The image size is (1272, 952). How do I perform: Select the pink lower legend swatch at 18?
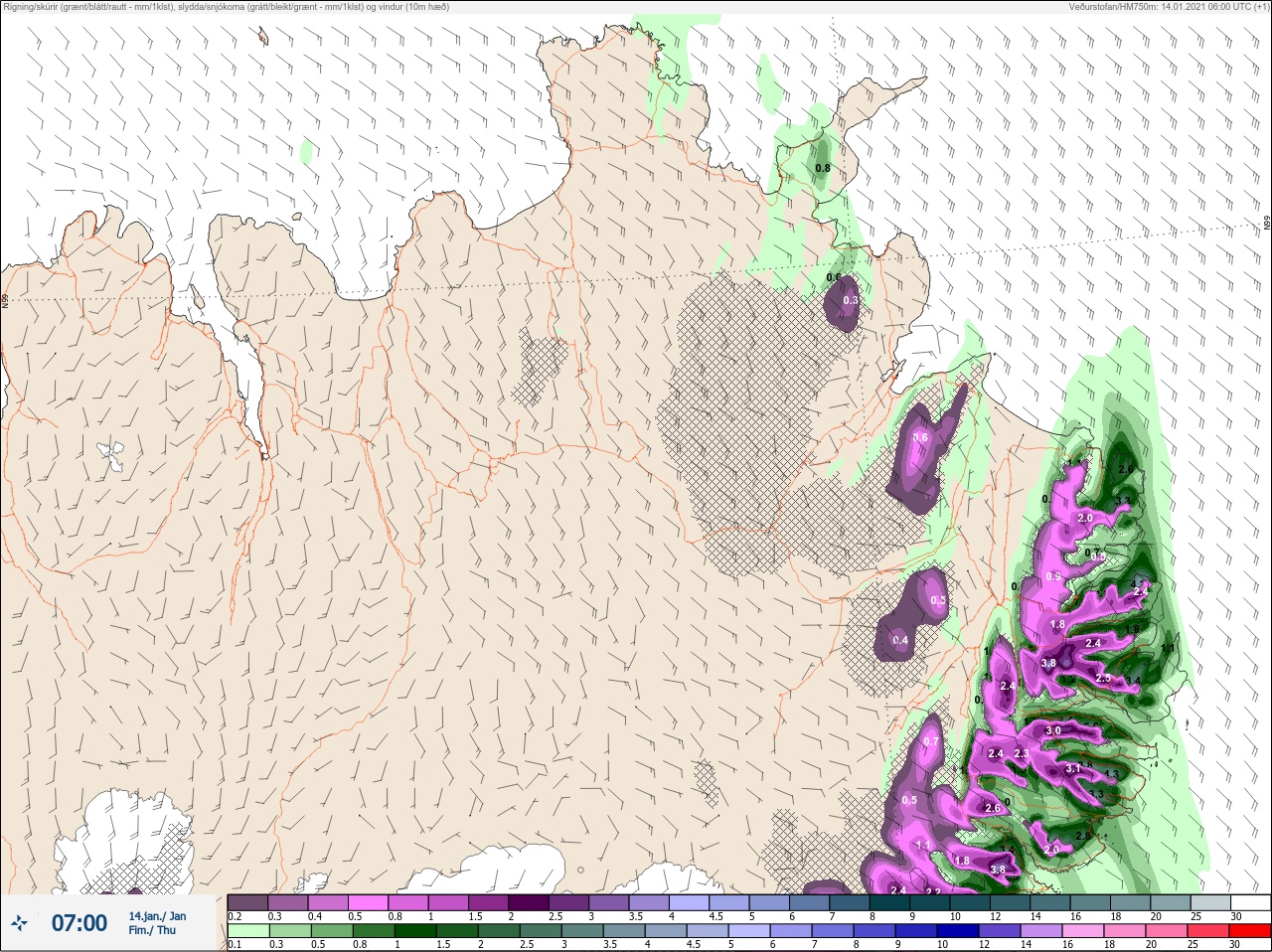[x=1125, y=931]
